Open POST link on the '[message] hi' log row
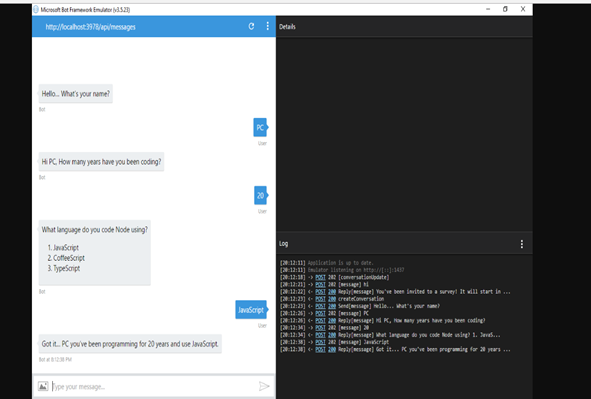The image size is (591, 399). (x=320, y=284)
